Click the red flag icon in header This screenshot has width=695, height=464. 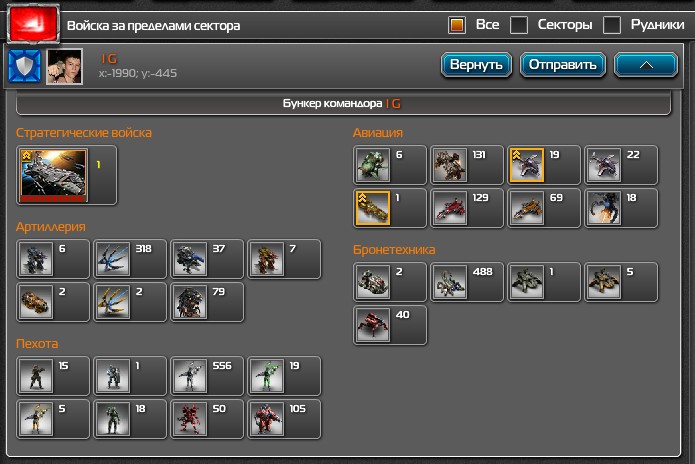pos(33,24)
